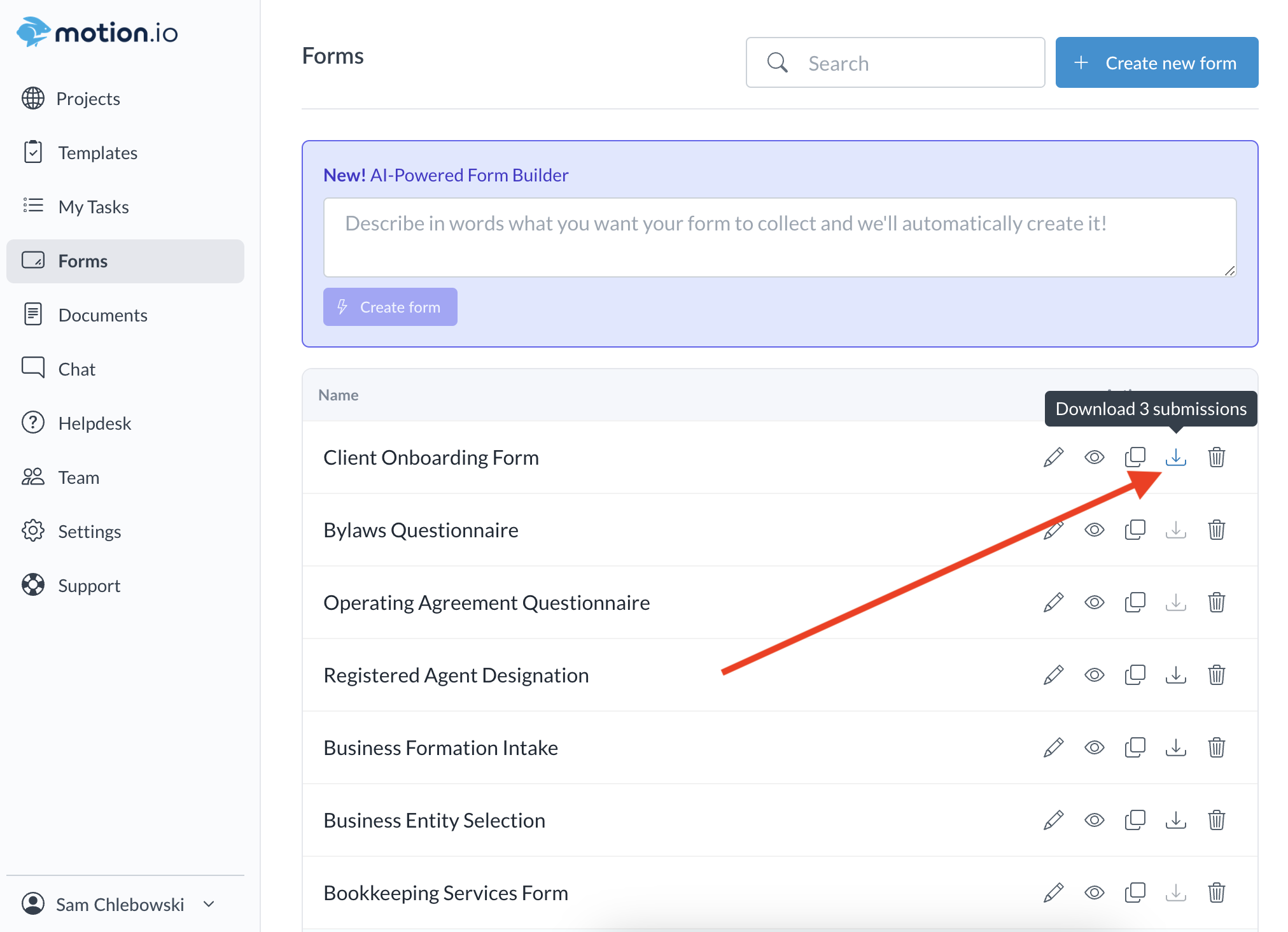Open the Projects section in sidebar

coord(88,99)
